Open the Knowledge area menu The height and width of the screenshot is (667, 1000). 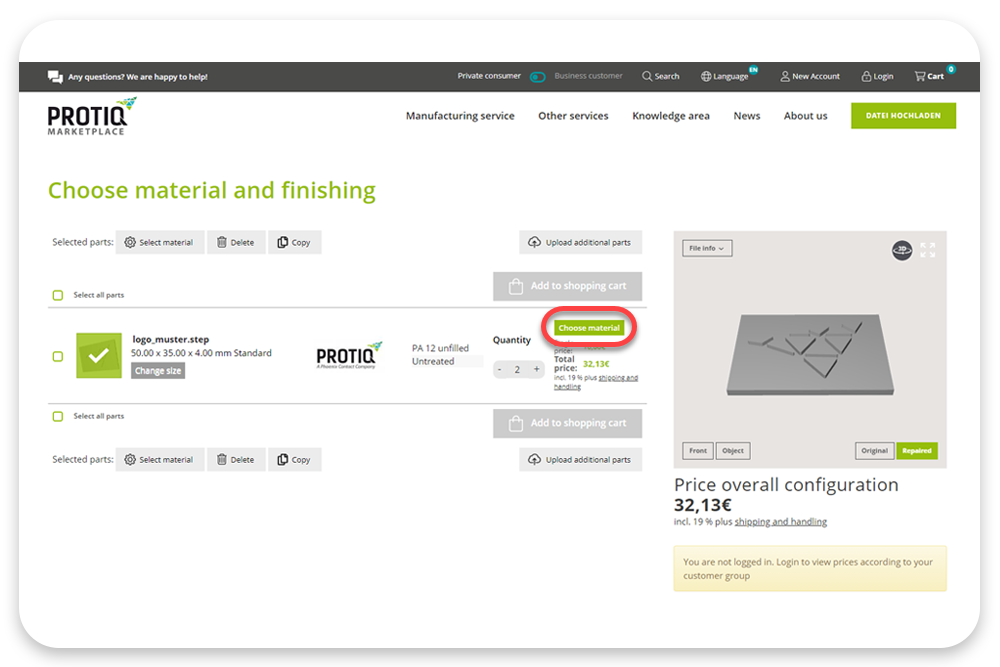pos(670,115)
